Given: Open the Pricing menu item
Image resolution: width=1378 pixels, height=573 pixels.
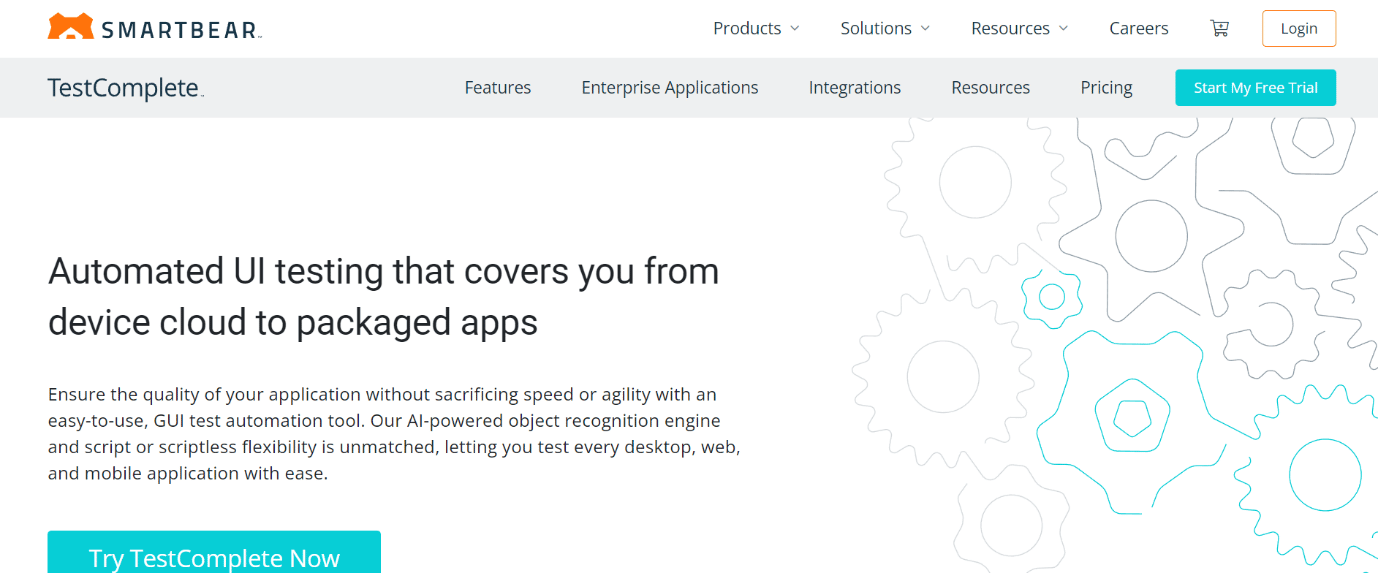Looking at the screenshot, I should 1106,88.
